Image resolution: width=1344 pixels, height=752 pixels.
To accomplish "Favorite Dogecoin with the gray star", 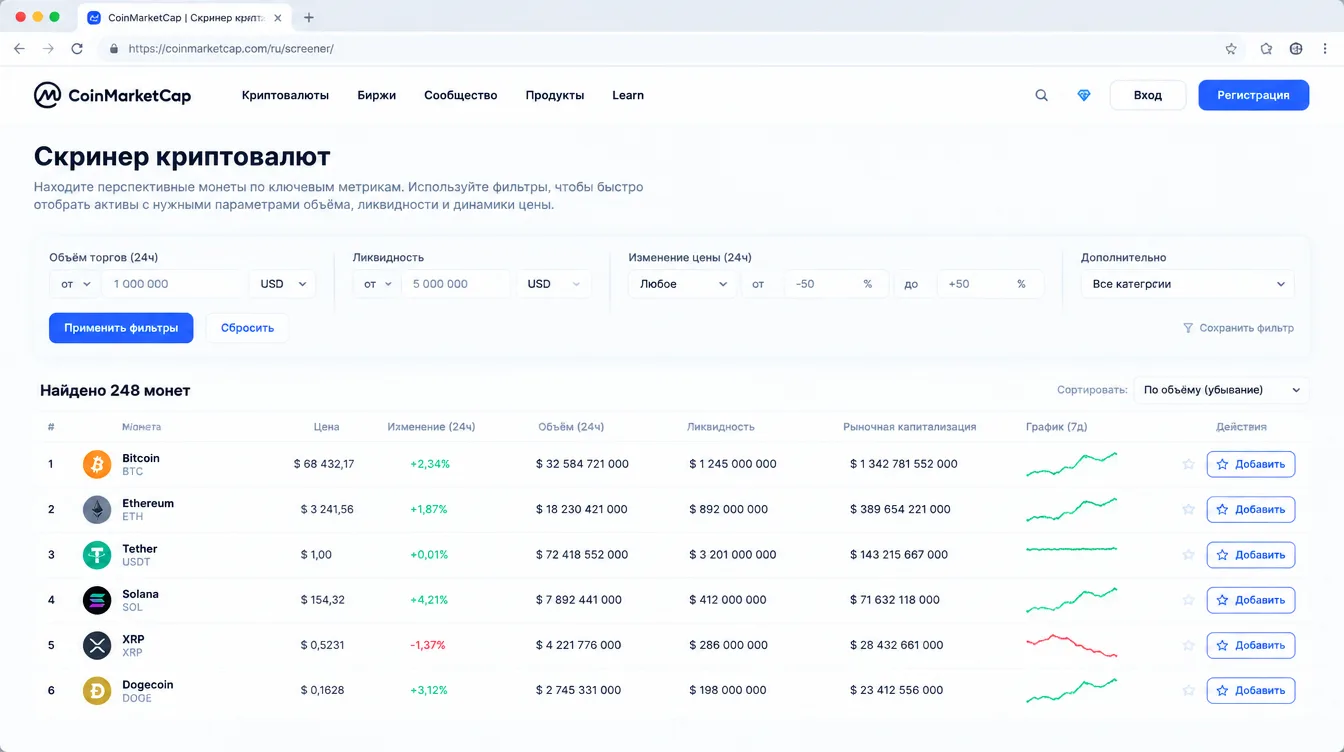I will tap(1188, 690).
